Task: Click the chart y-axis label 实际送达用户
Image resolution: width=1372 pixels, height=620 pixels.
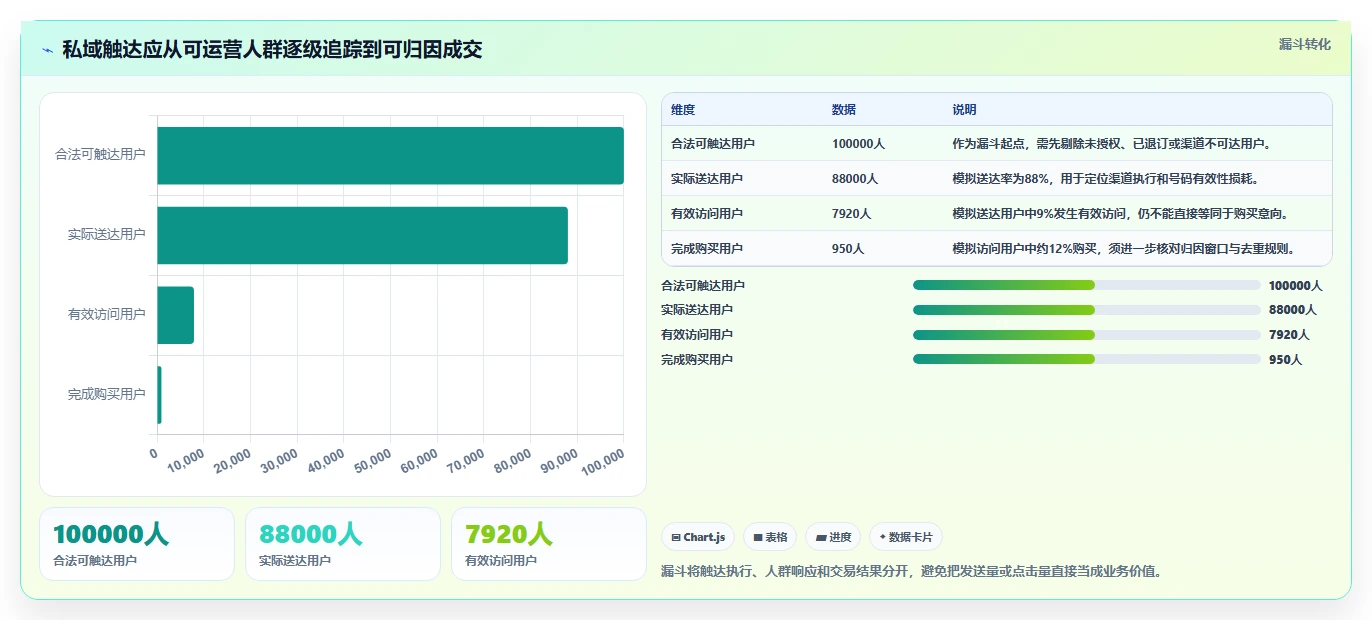Action: pyautogui.click(x=107, y=235)
